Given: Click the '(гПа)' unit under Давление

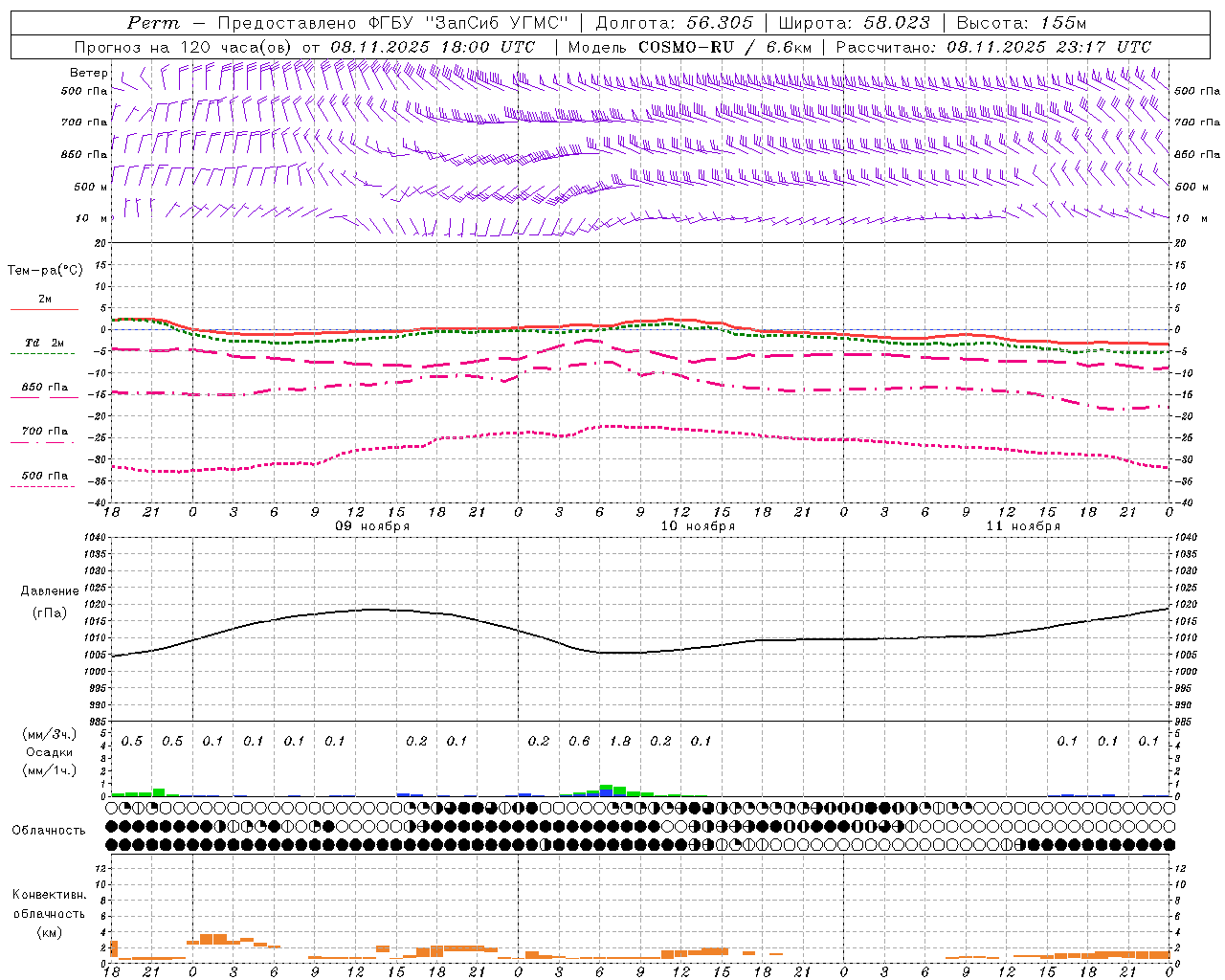Looking at the screenshot, I should (x=50, y=613).
